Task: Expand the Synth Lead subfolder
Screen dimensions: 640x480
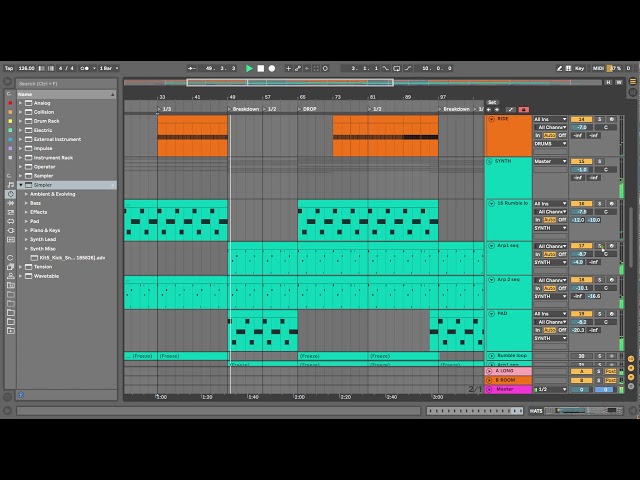Action: [x=26, y=240]
